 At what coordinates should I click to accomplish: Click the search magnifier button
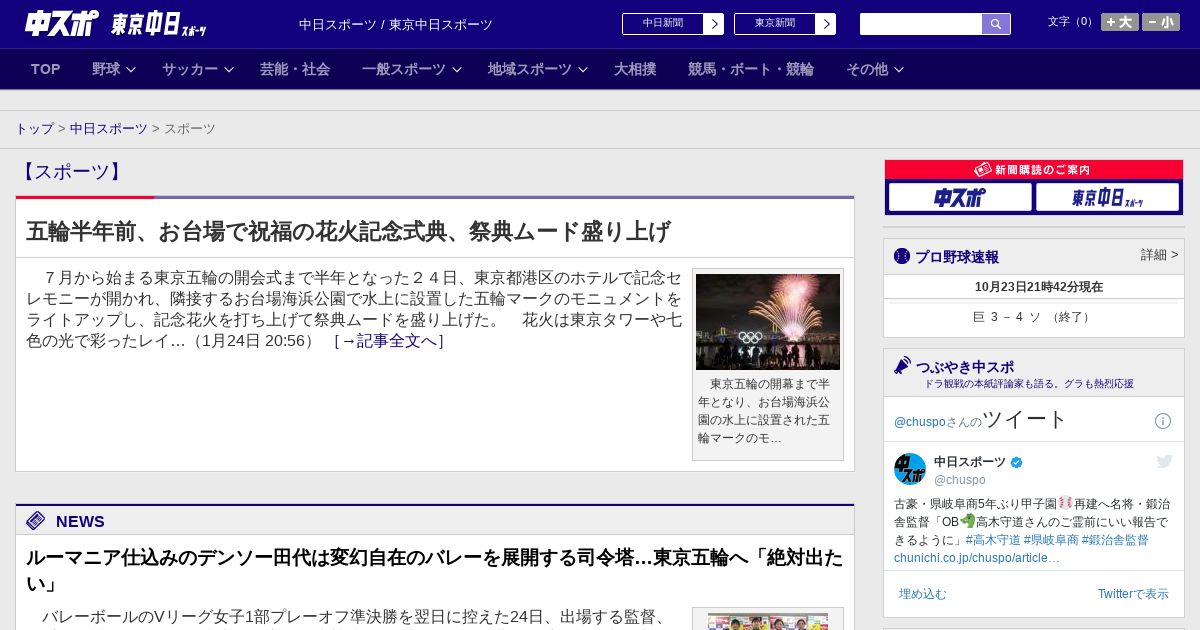[996, 24]
